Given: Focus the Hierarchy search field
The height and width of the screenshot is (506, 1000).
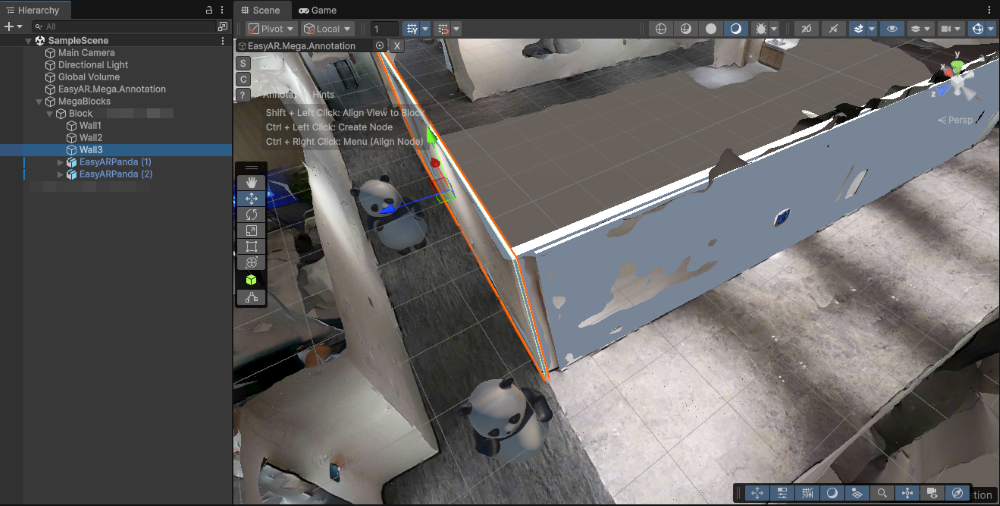Looking at the screenshot, I should point(124,26).
